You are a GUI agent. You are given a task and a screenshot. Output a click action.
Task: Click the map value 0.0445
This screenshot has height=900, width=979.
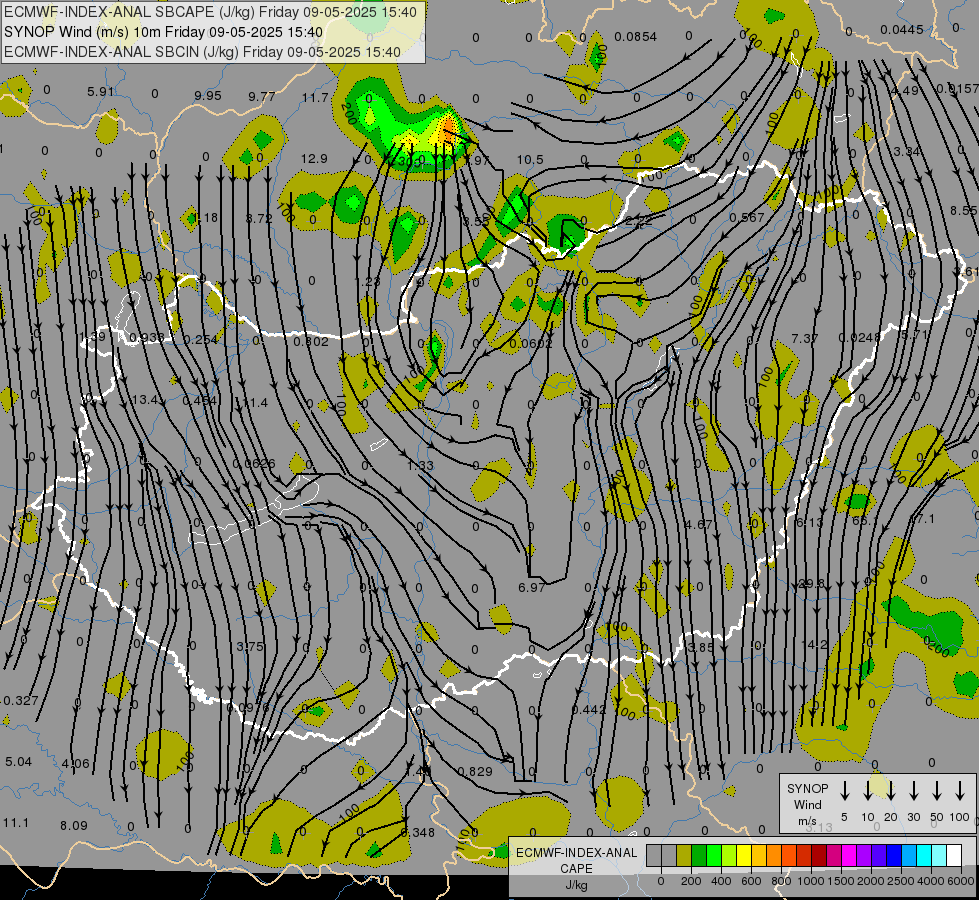click(x=902, y=30)
